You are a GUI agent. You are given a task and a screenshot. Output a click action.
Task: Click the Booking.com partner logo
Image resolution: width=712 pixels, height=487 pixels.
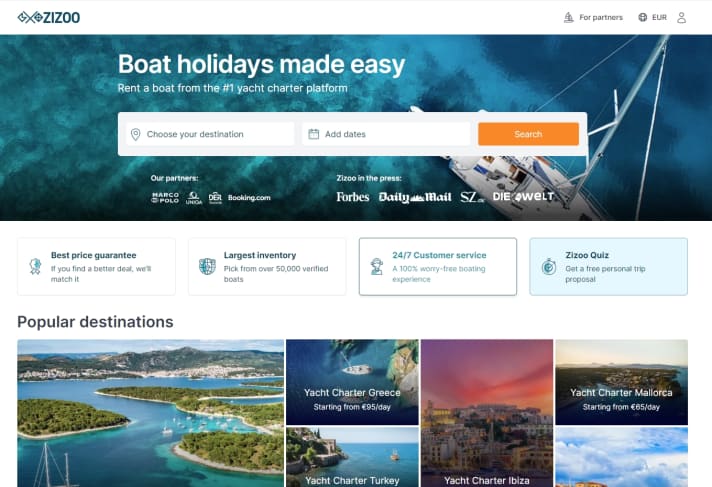click(x=249, y=198)
